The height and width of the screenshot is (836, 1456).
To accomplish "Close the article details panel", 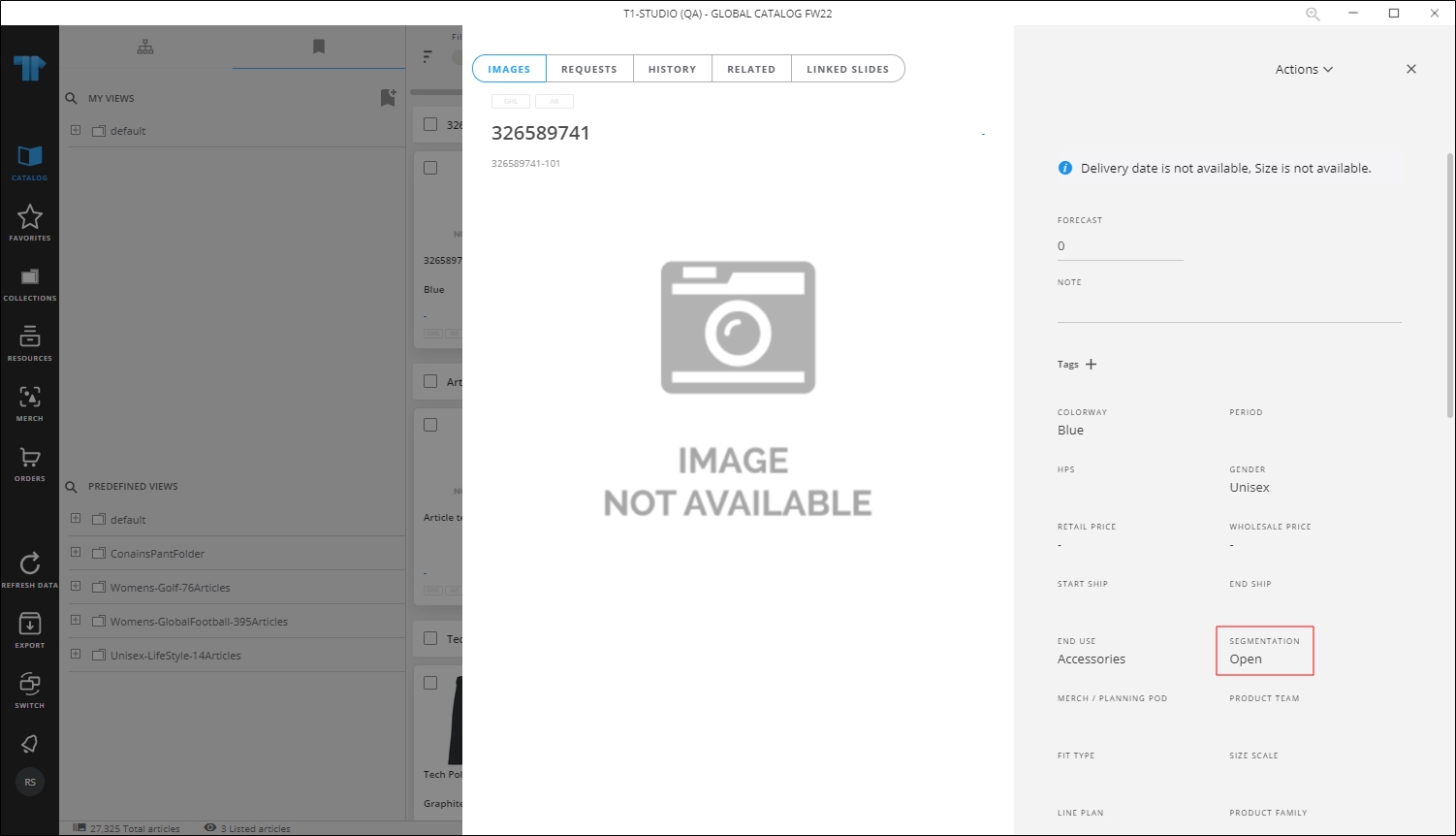I will click(1411, 69).
